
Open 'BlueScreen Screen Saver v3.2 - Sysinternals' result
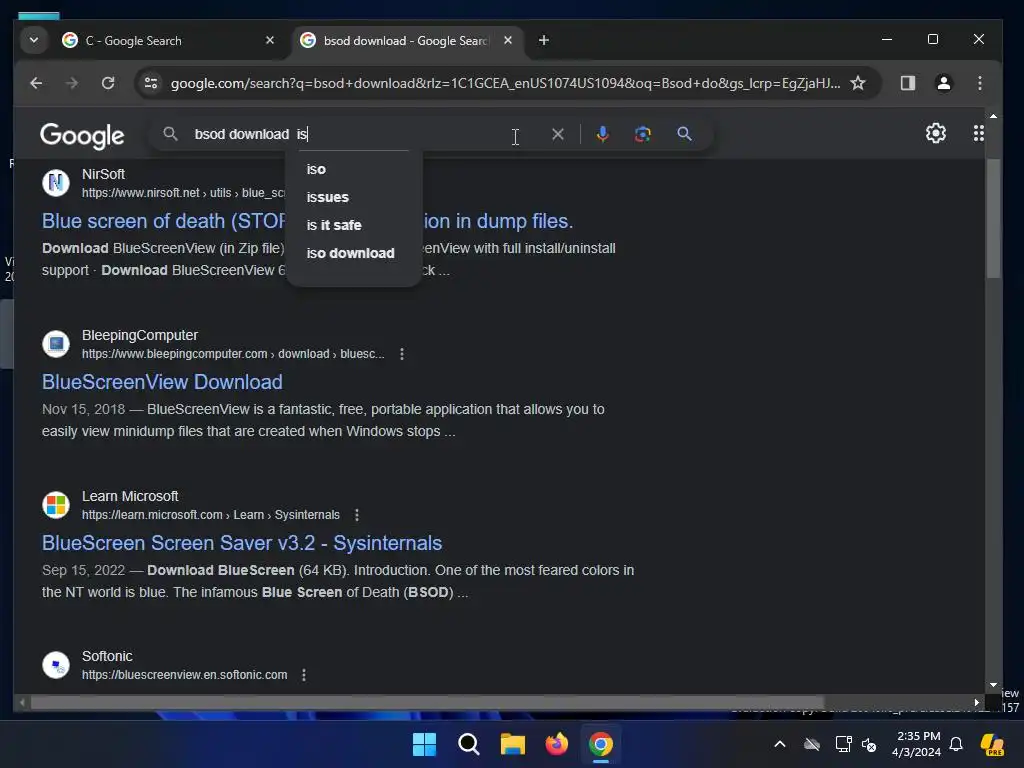point(242,543)
